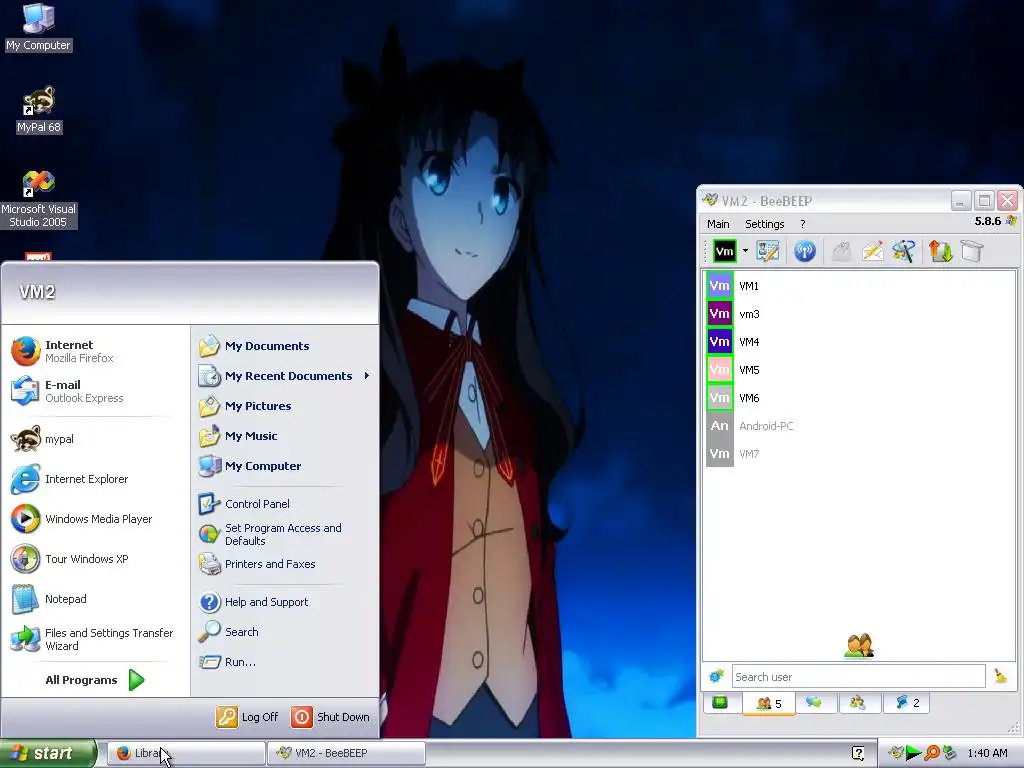Screen dimensions: 1024x768
Task: Select user VM1 in BeeBEEP list
Action: tap(859, 286)
